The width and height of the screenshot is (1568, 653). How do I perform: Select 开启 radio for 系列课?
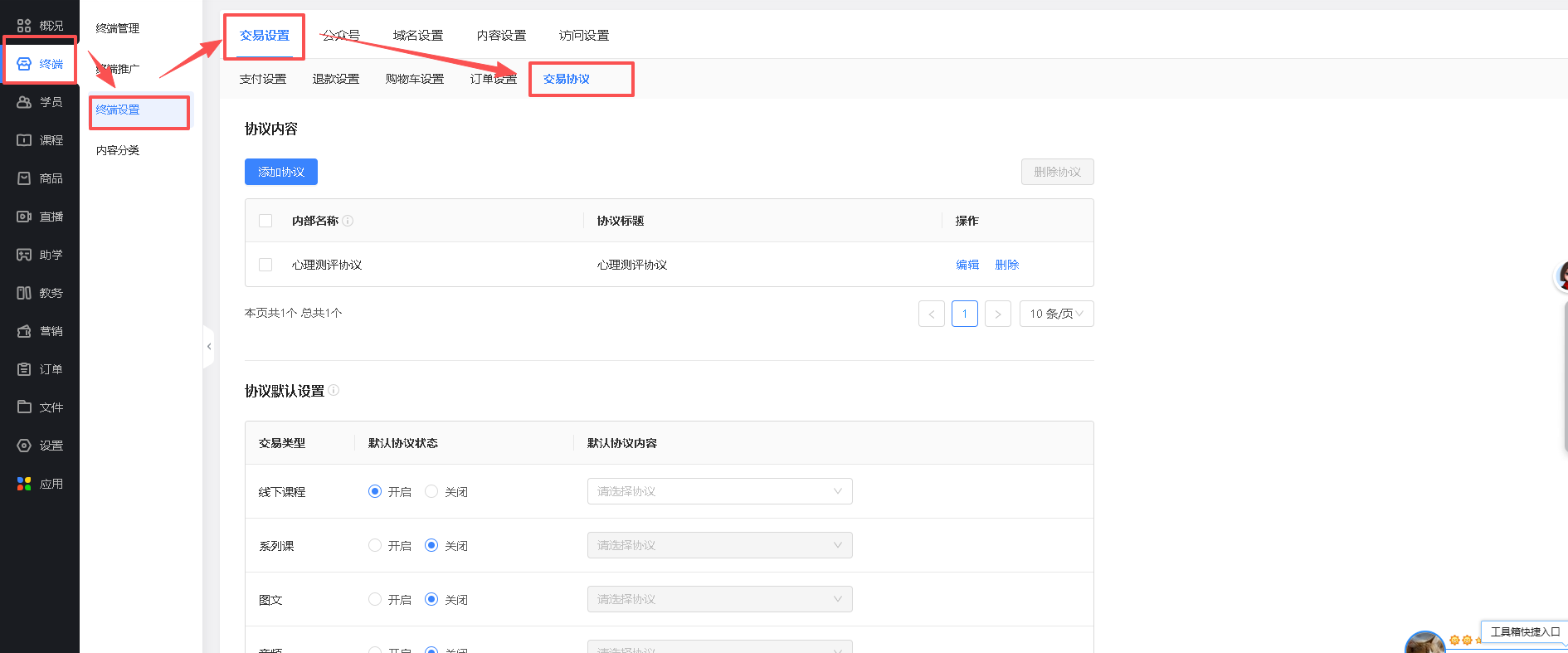[375, 545]
